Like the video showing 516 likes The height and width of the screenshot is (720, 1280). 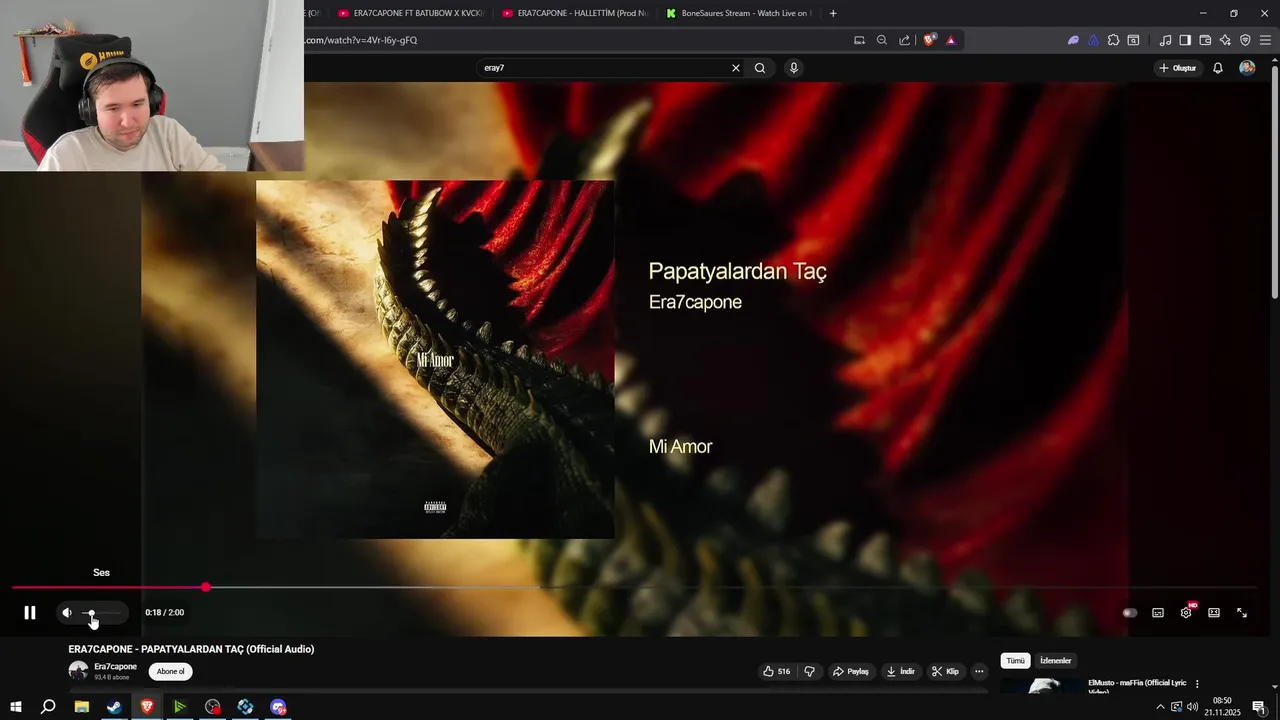[777, 671]
